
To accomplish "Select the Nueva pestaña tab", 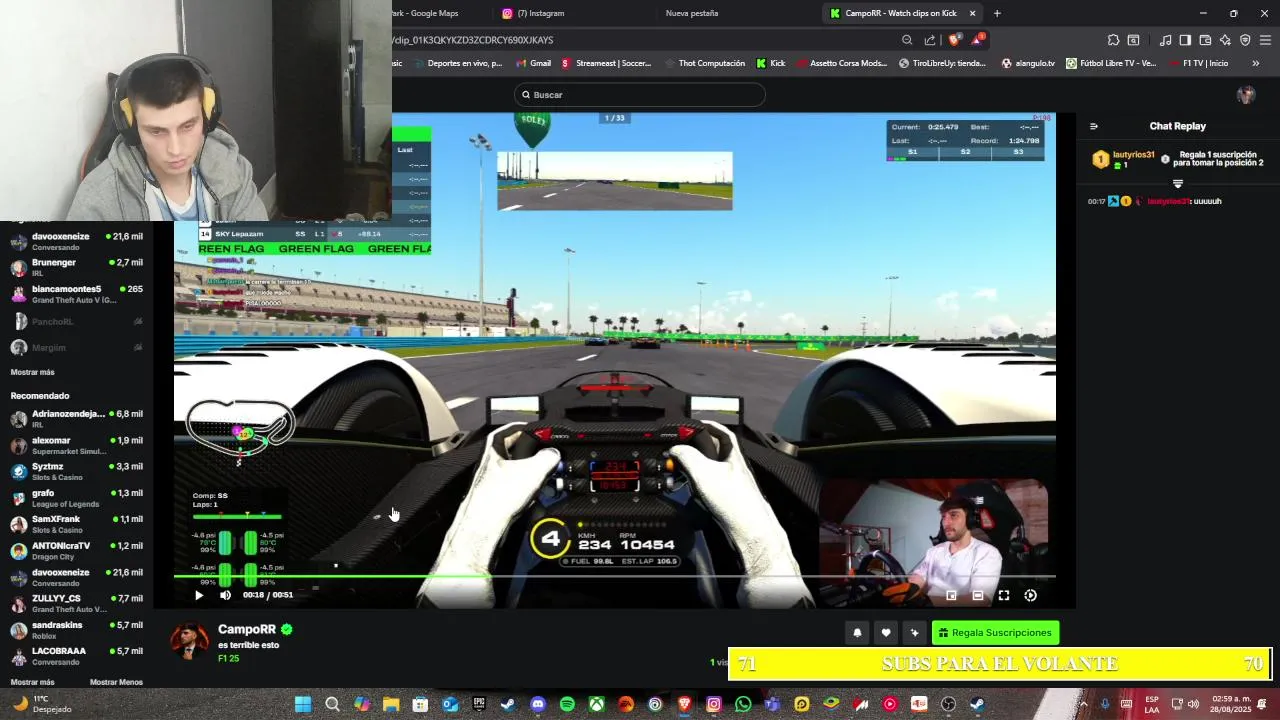I will (x=692, y=13).
